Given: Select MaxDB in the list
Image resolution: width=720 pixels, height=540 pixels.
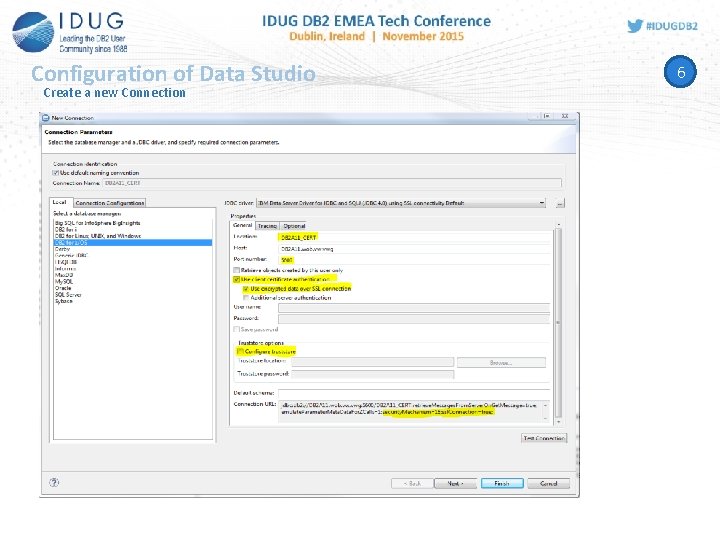Looking at the screenshot, I should pyautogui.click(x=64, y=275).
